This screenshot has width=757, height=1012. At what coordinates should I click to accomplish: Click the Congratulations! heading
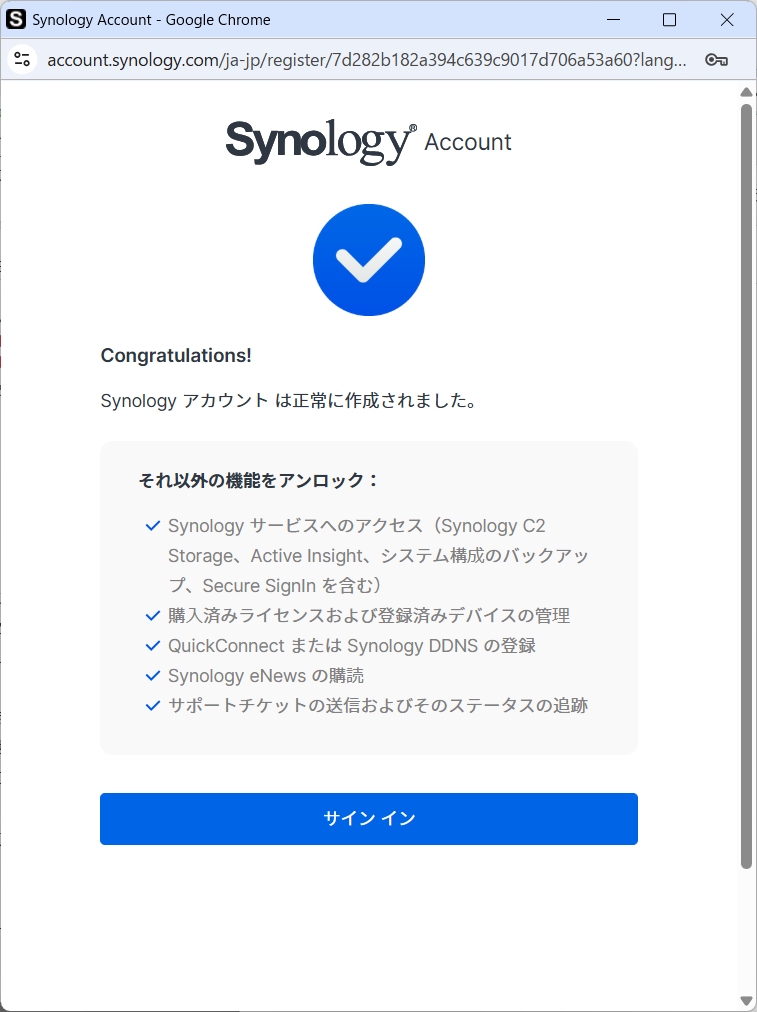coord(176,355)
